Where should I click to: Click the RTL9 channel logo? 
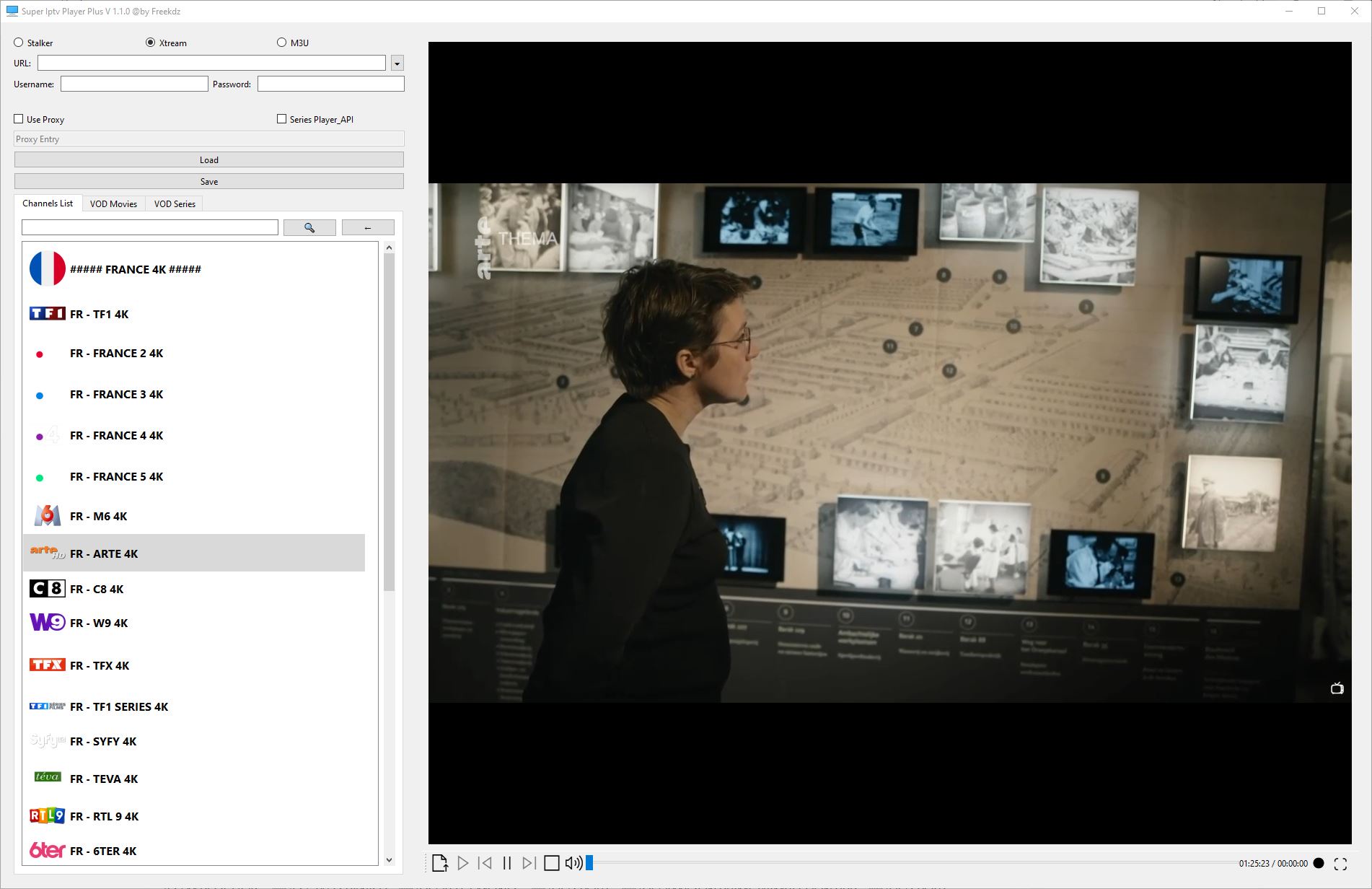(48, 815)
